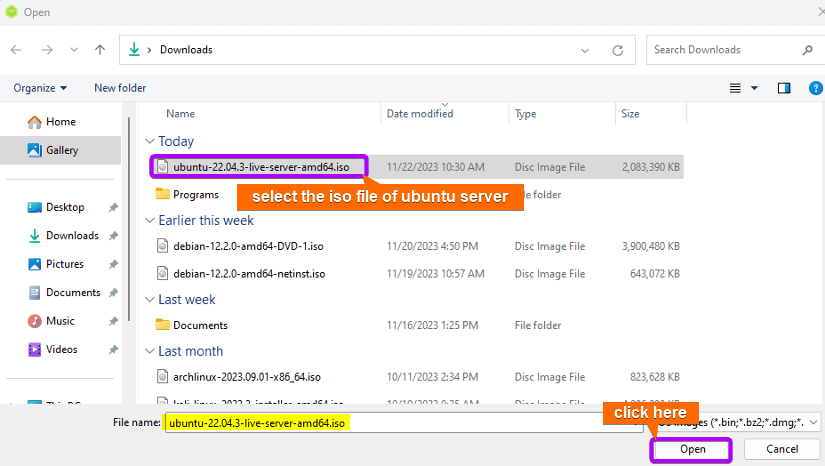Collapse the Last week group
Image resolution: width=825 pixels, height=466 pixels.
(149, 299)
